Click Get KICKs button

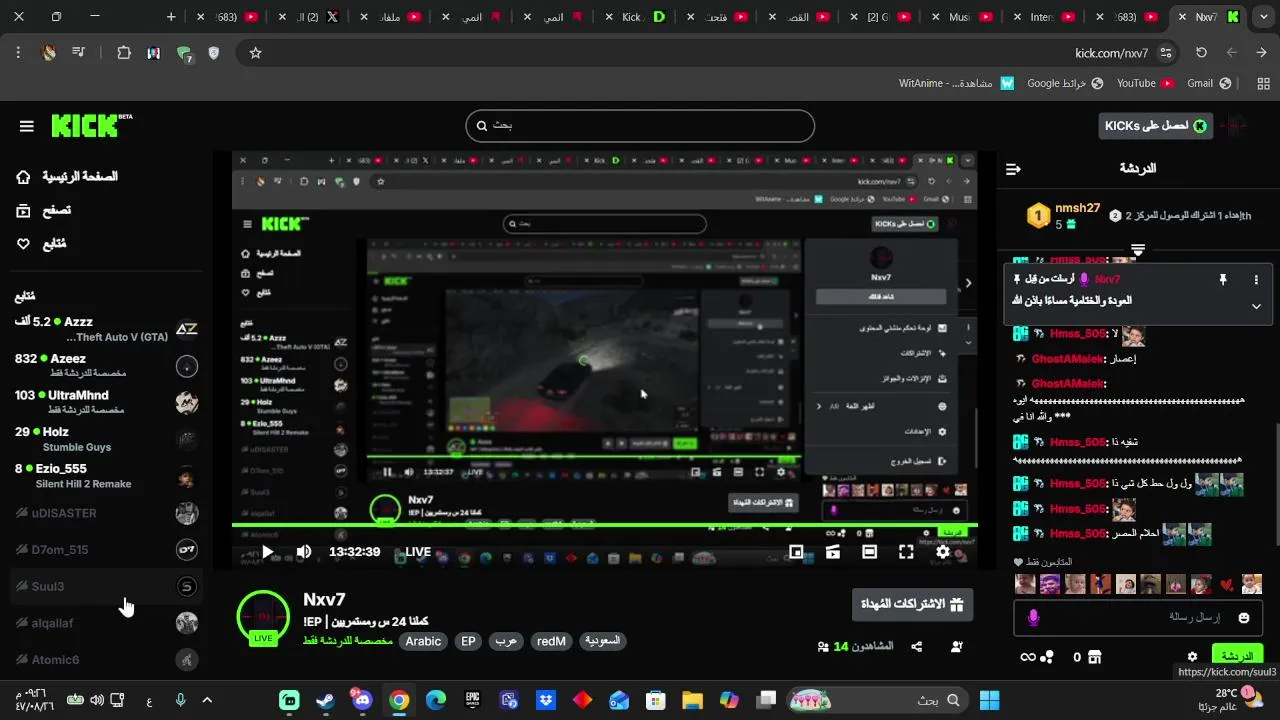coord(1155,125)
